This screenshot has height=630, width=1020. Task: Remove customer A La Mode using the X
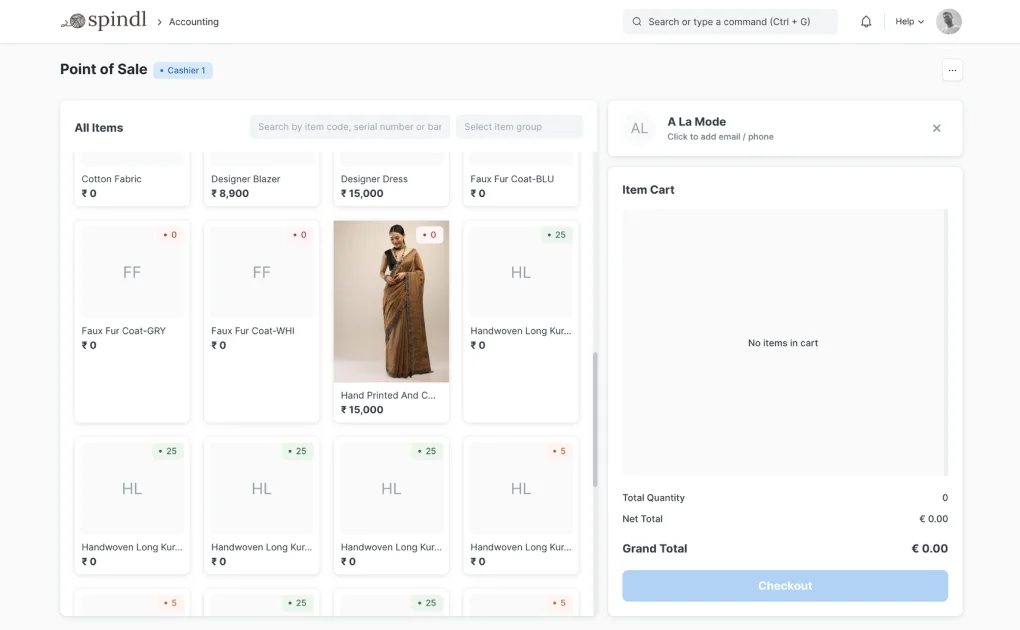(936, 128)
